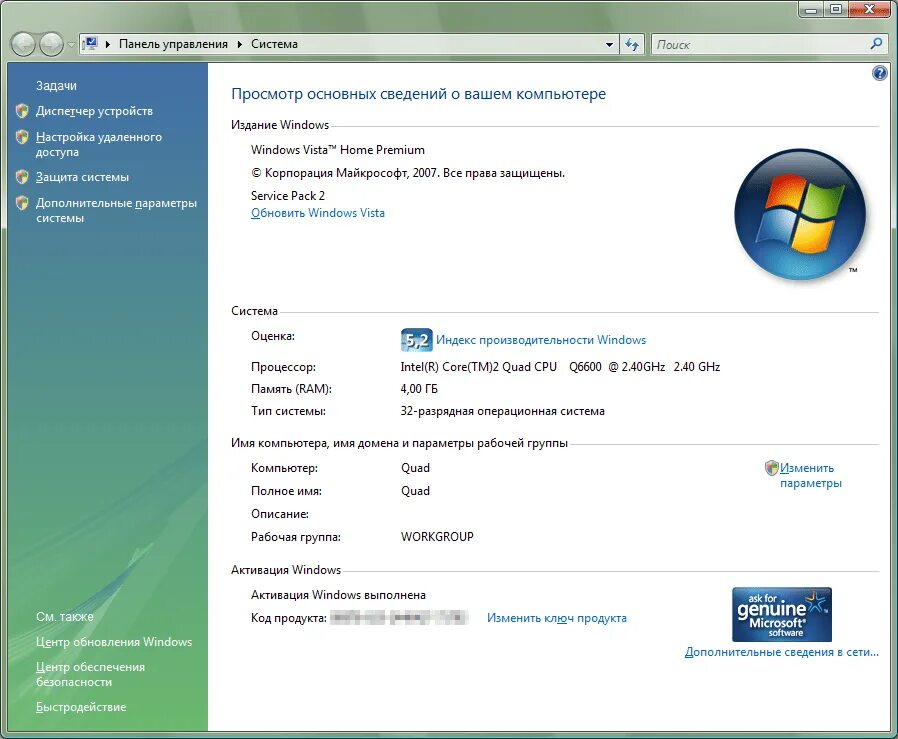This screenshot has height=739, width=898.
Task: Open Диспетчер устройств
Action: [94, 111]
